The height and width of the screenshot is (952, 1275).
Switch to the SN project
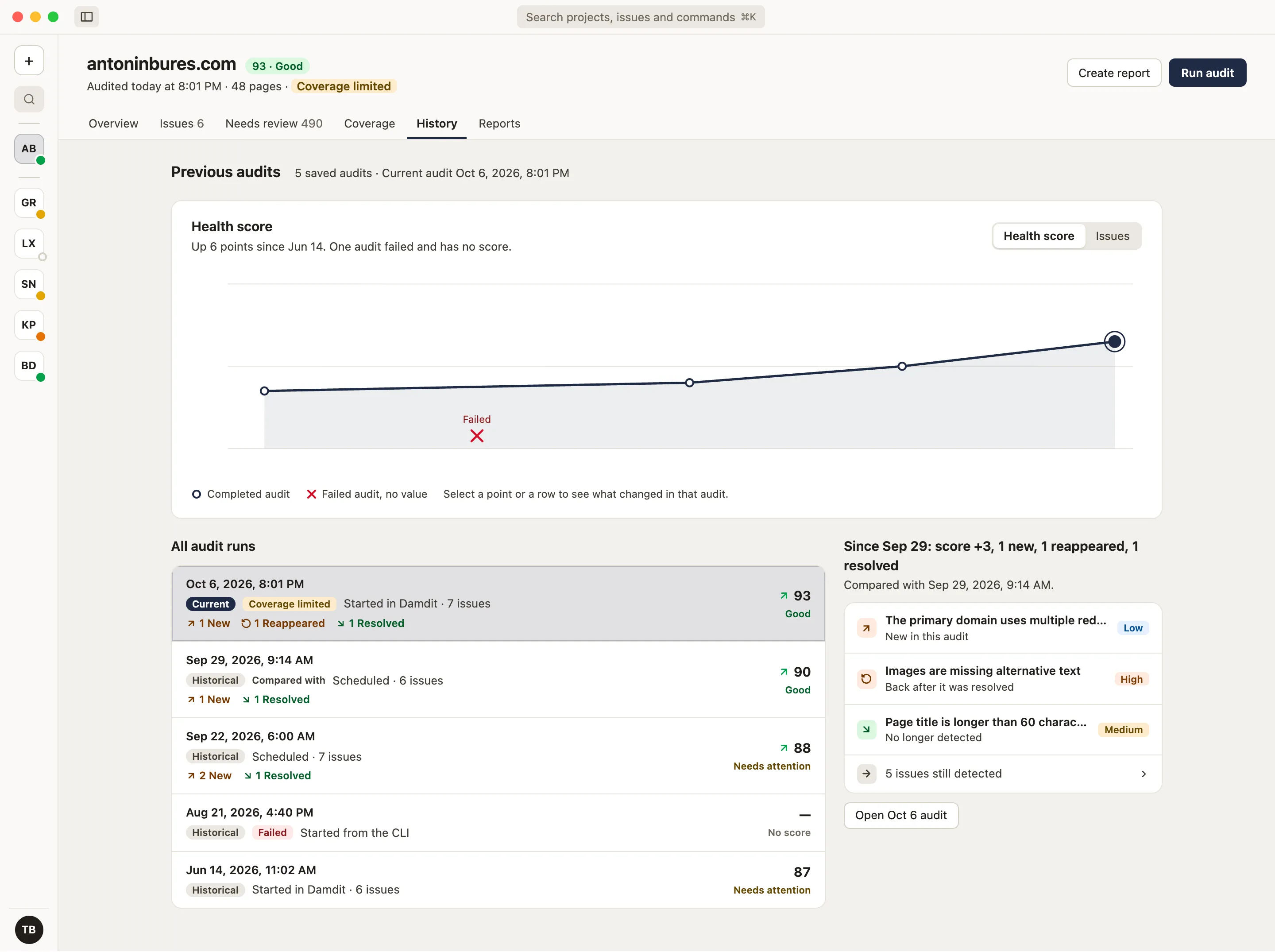coord(29,284)
